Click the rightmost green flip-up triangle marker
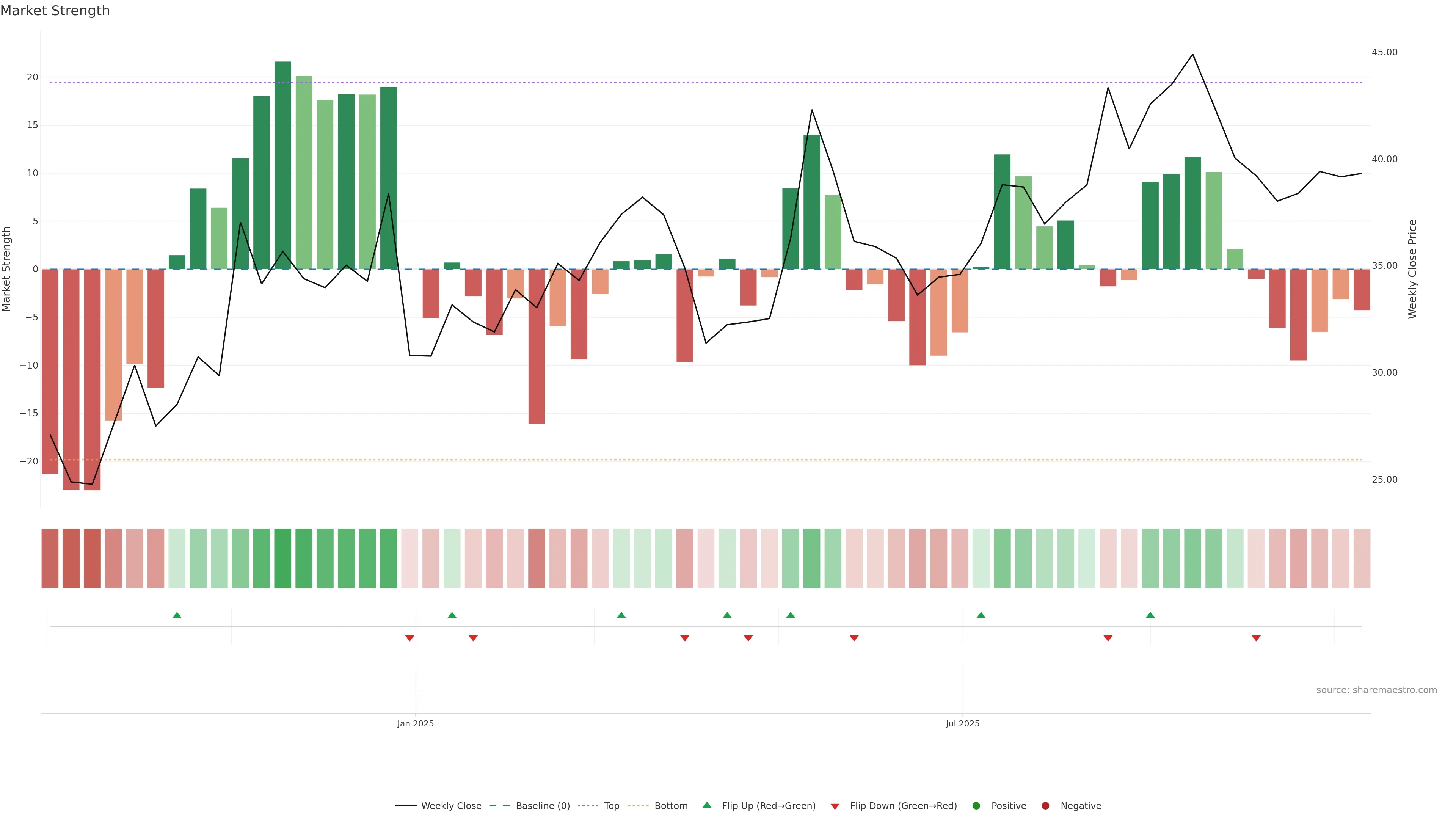Image resolution: width=1456 pixels, height=819 pixels. (x=1150, y=615)
